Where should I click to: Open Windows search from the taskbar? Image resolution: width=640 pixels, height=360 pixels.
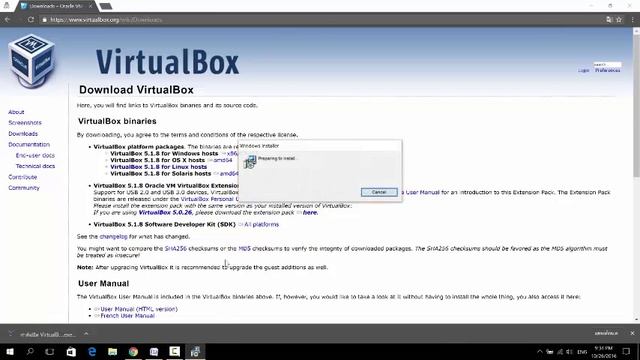click(30, 351)
